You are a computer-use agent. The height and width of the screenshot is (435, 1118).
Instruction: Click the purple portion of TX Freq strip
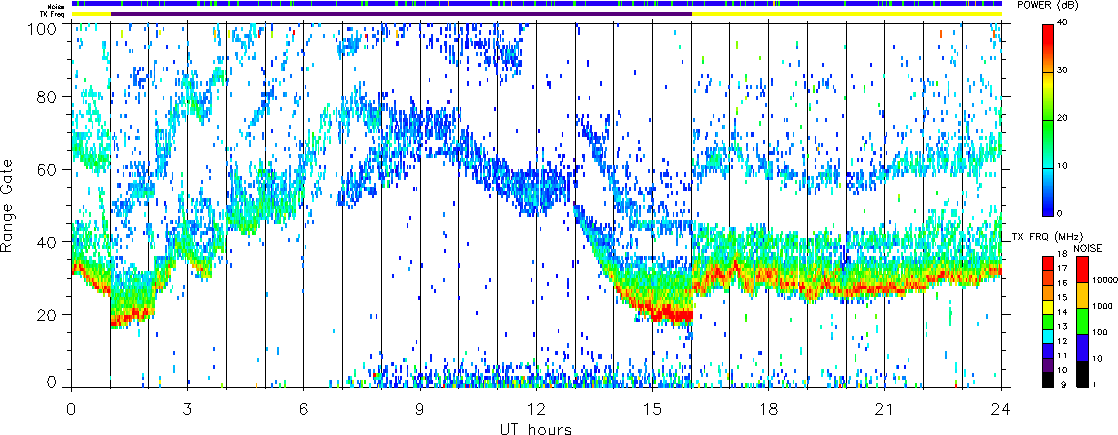click(x=401, y=14)
